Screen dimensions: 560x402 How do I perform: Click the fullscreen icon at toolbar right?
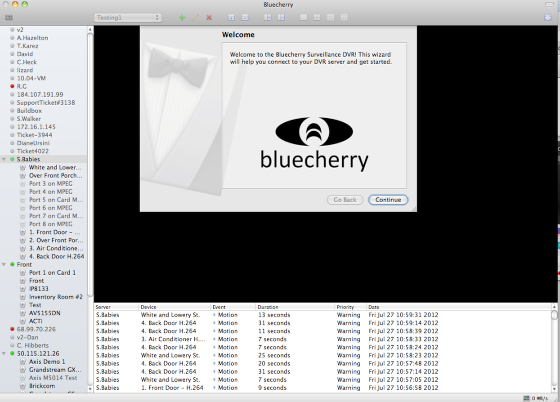[x=548, y=17]
